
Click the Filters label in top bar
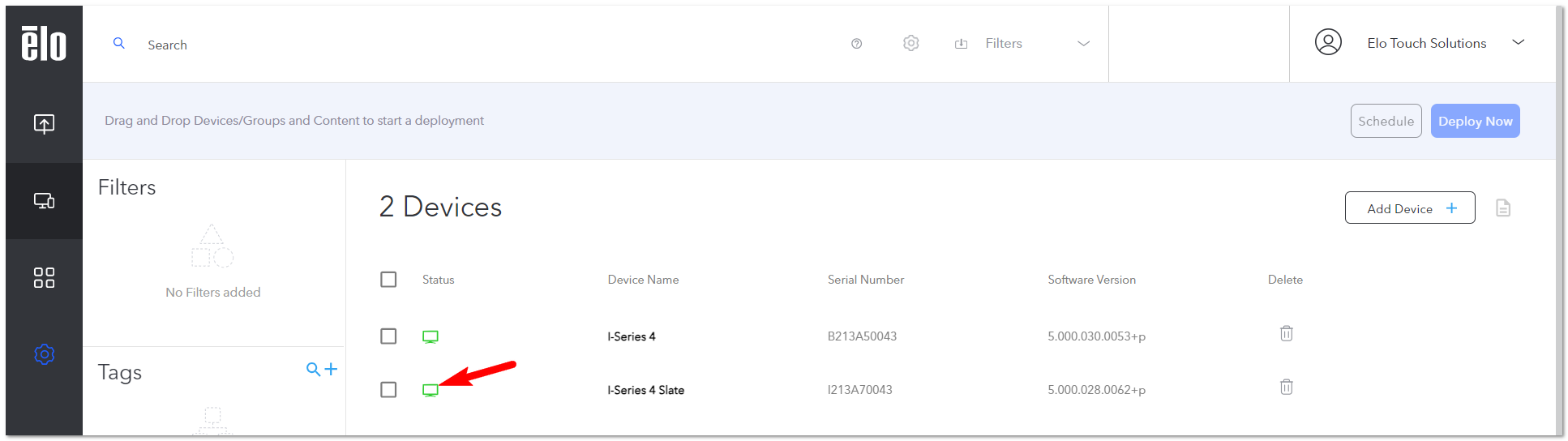click(1004, 44)
